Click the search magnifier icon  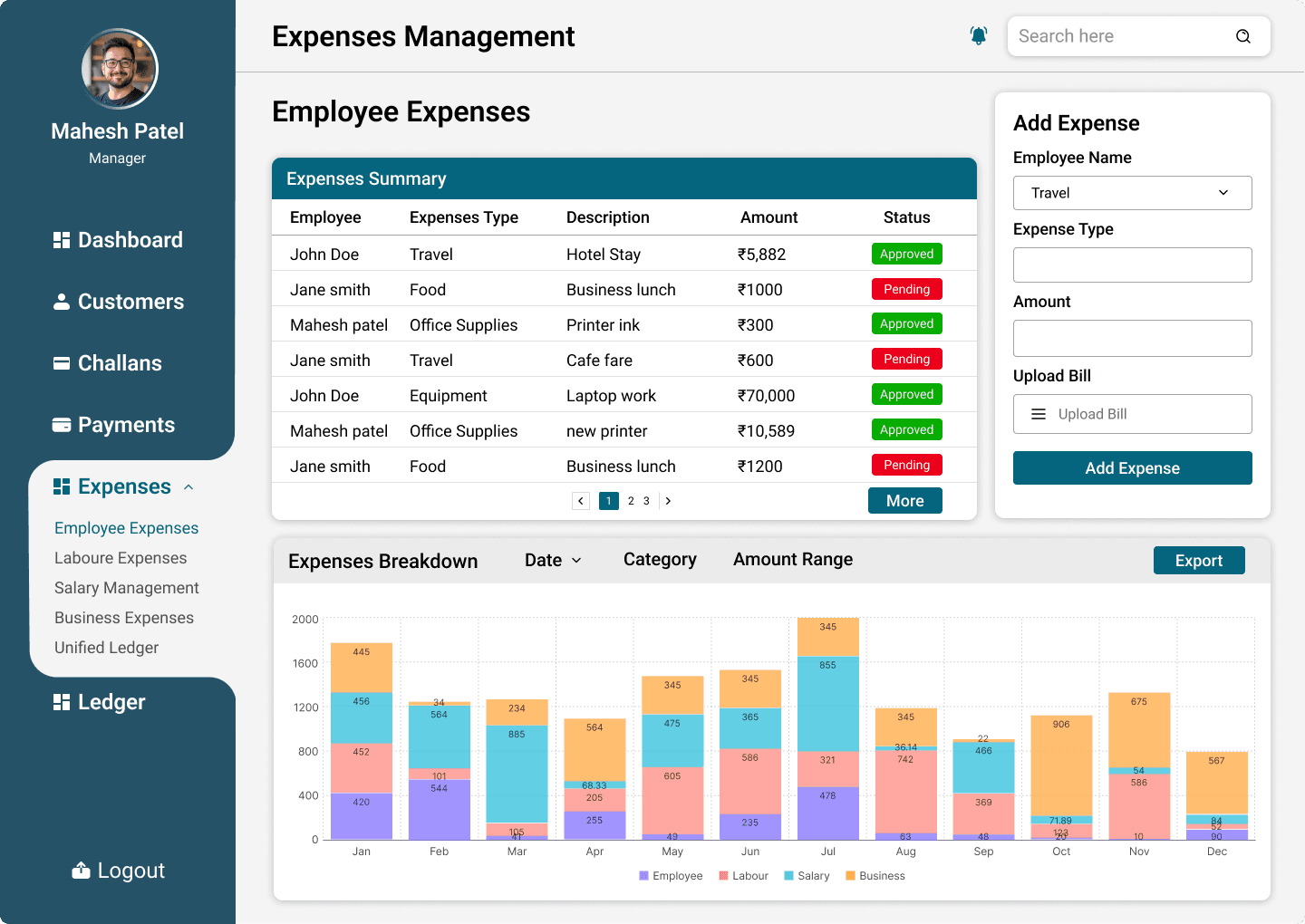click(1243, 36)
